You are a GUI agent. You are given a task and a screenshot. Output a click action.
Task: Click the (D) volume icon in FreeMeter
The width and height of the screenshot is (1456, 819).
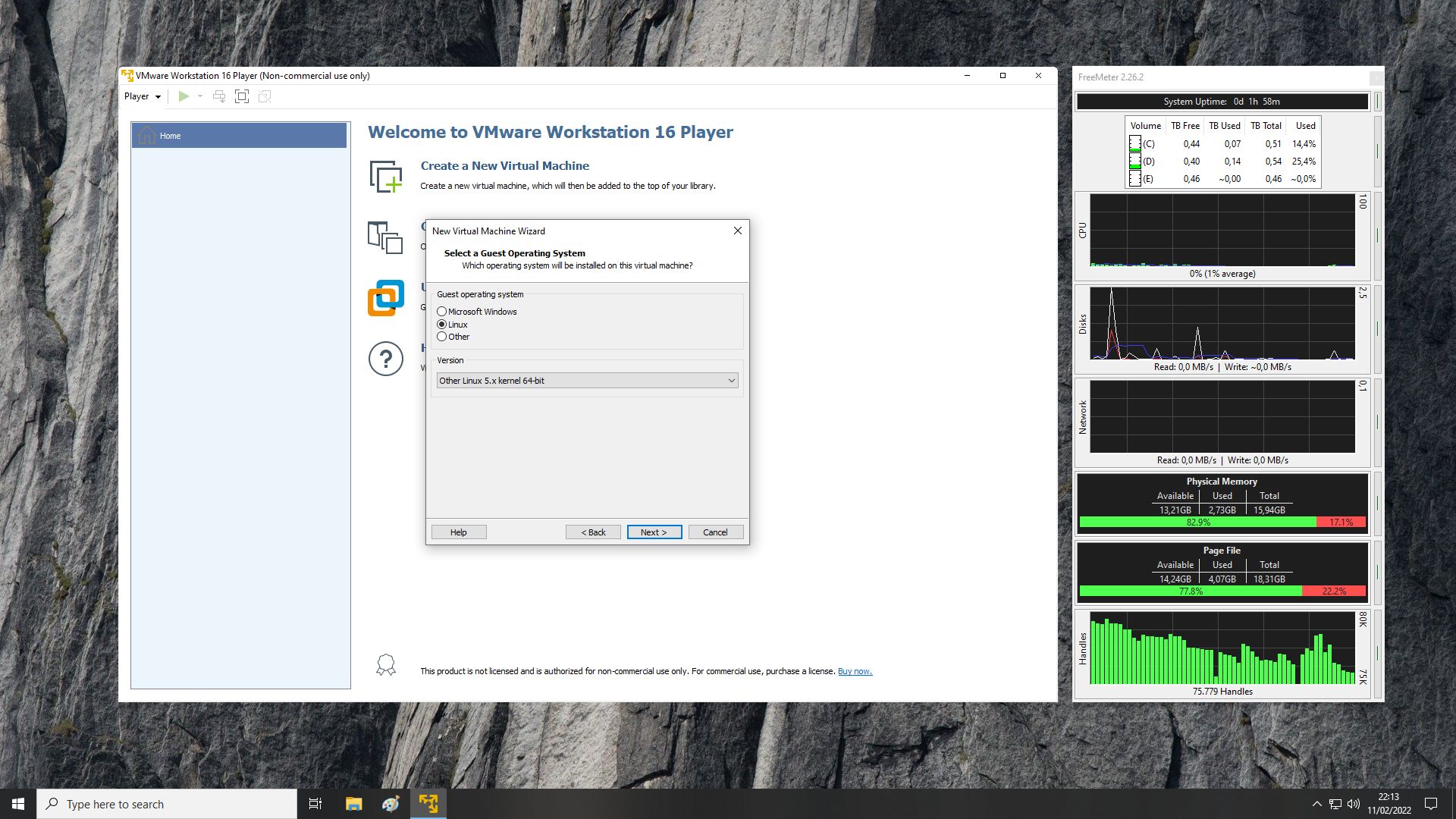click(1134, 161)
